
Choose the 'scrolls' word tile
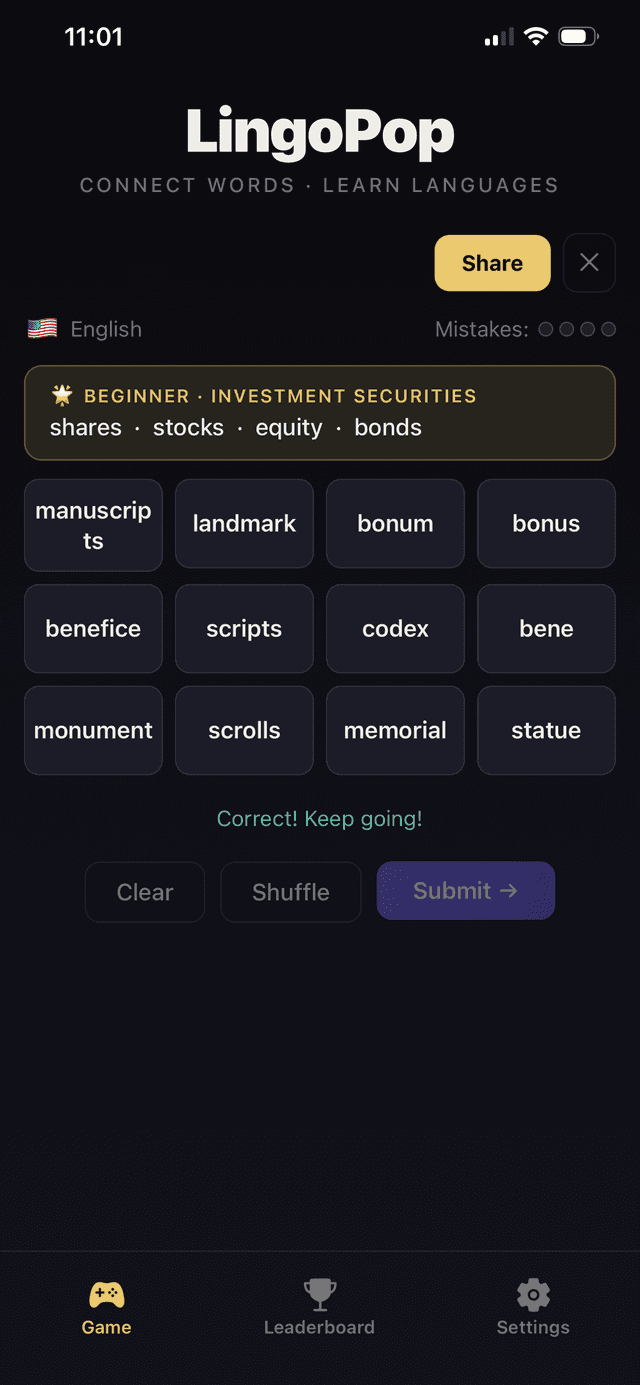pos(244,731)
